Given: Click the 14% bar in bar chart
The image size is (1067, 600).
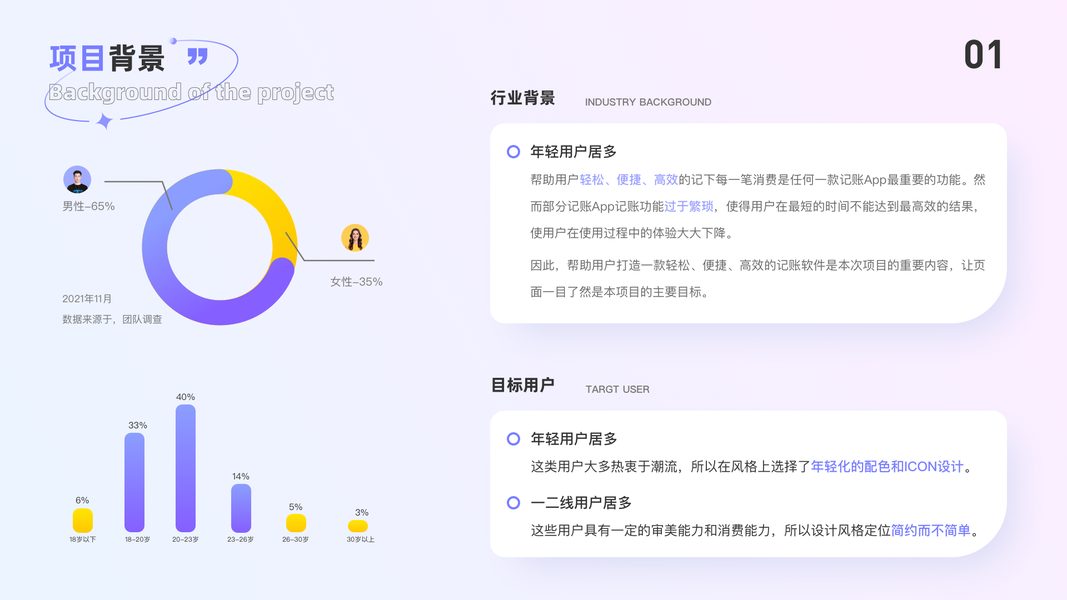Looking at the screenshot, I should (x=241, y=508).
